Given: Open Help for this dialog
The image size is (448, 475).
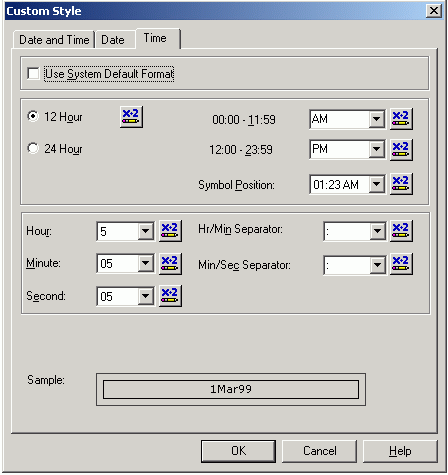Looking at the screenshot, I should click(400, 451).
